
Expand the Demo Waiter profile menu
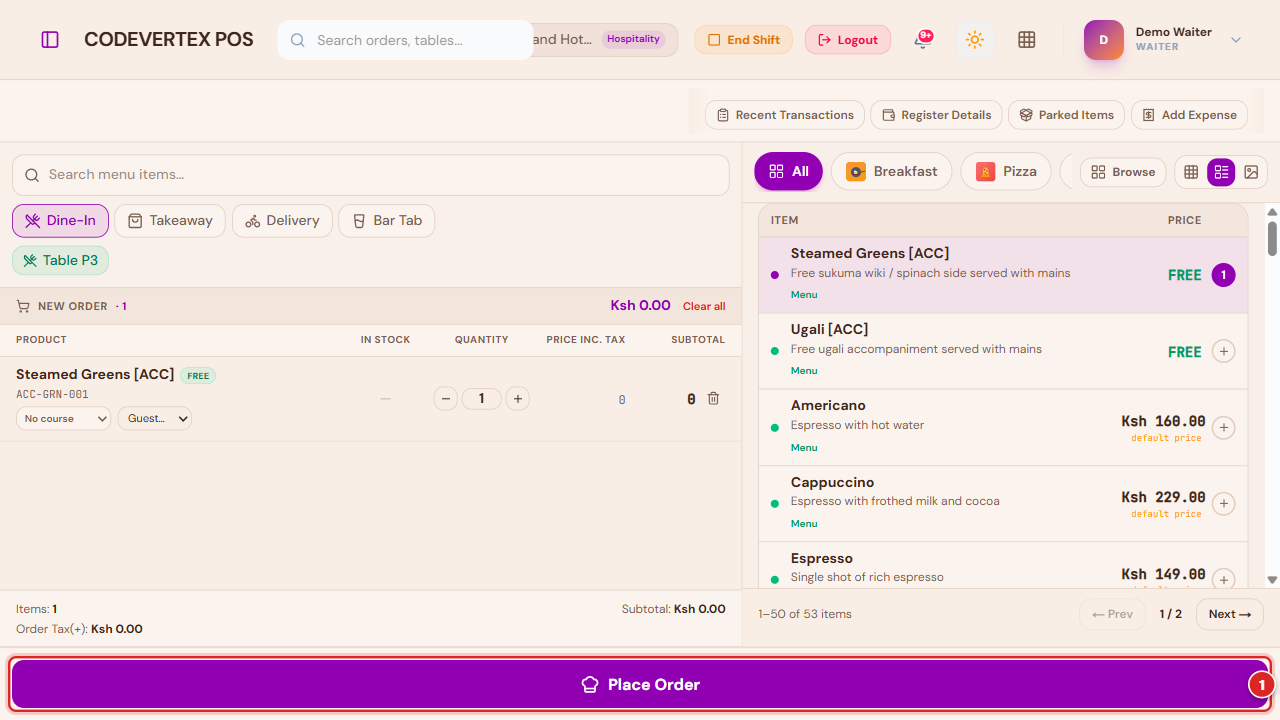click(x=1236, y=40)
